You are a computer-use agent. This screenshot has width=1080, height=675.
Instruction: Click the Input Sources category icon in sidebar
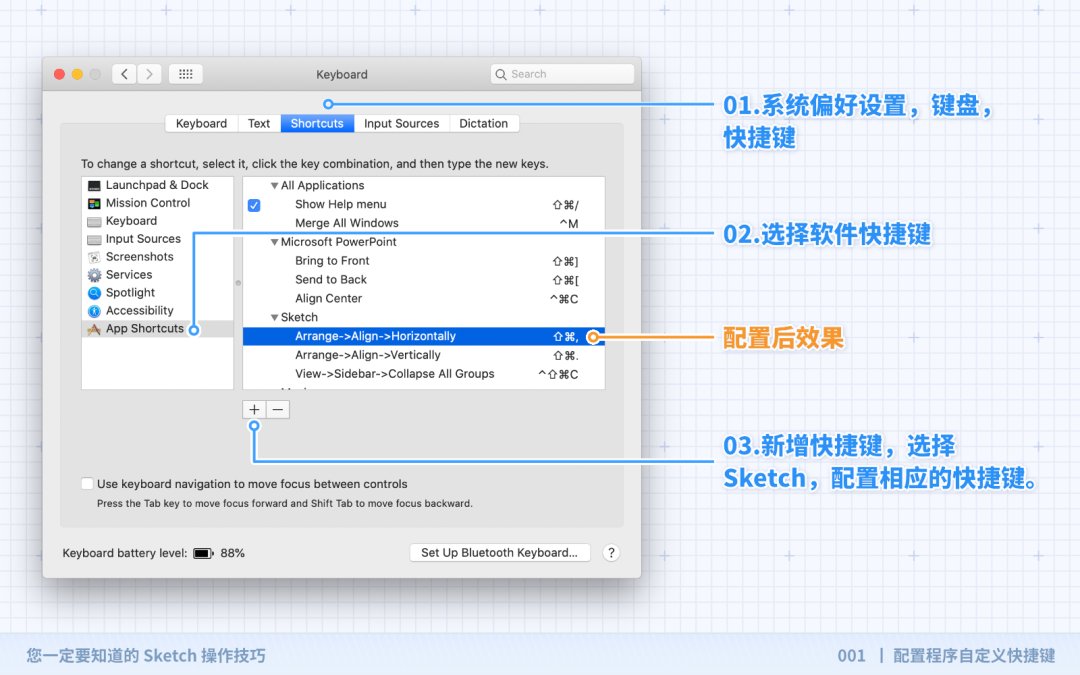click(94, 239)
